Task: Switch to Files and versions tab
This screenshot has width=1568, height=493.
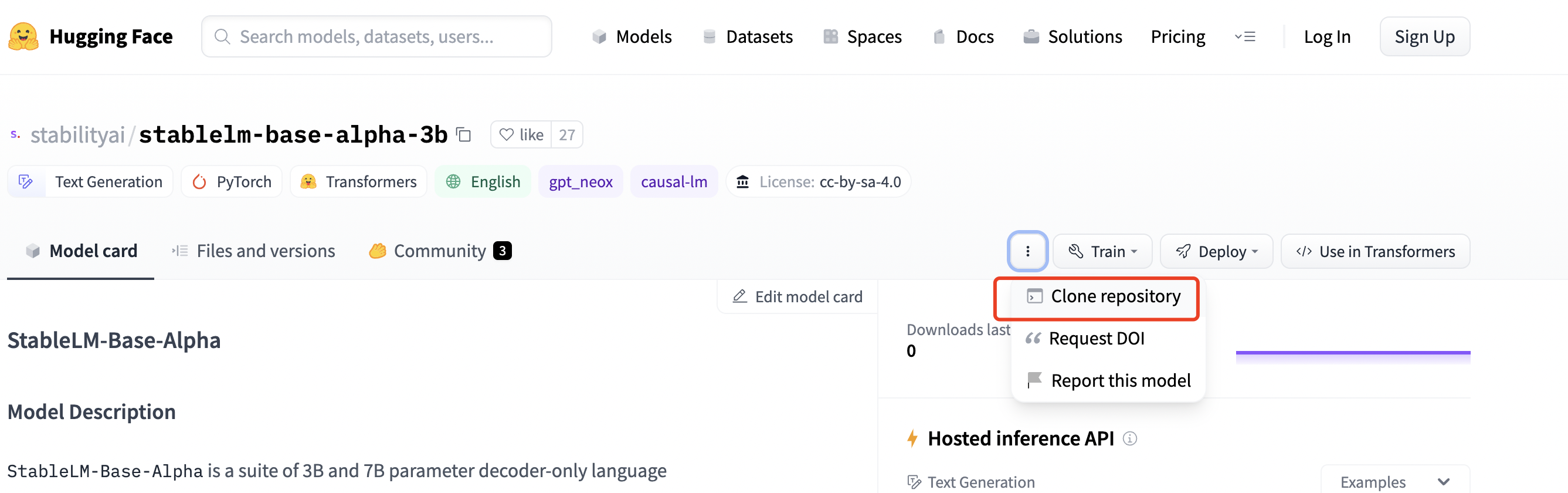Action: pyautogui.click(x=253, y=251)
